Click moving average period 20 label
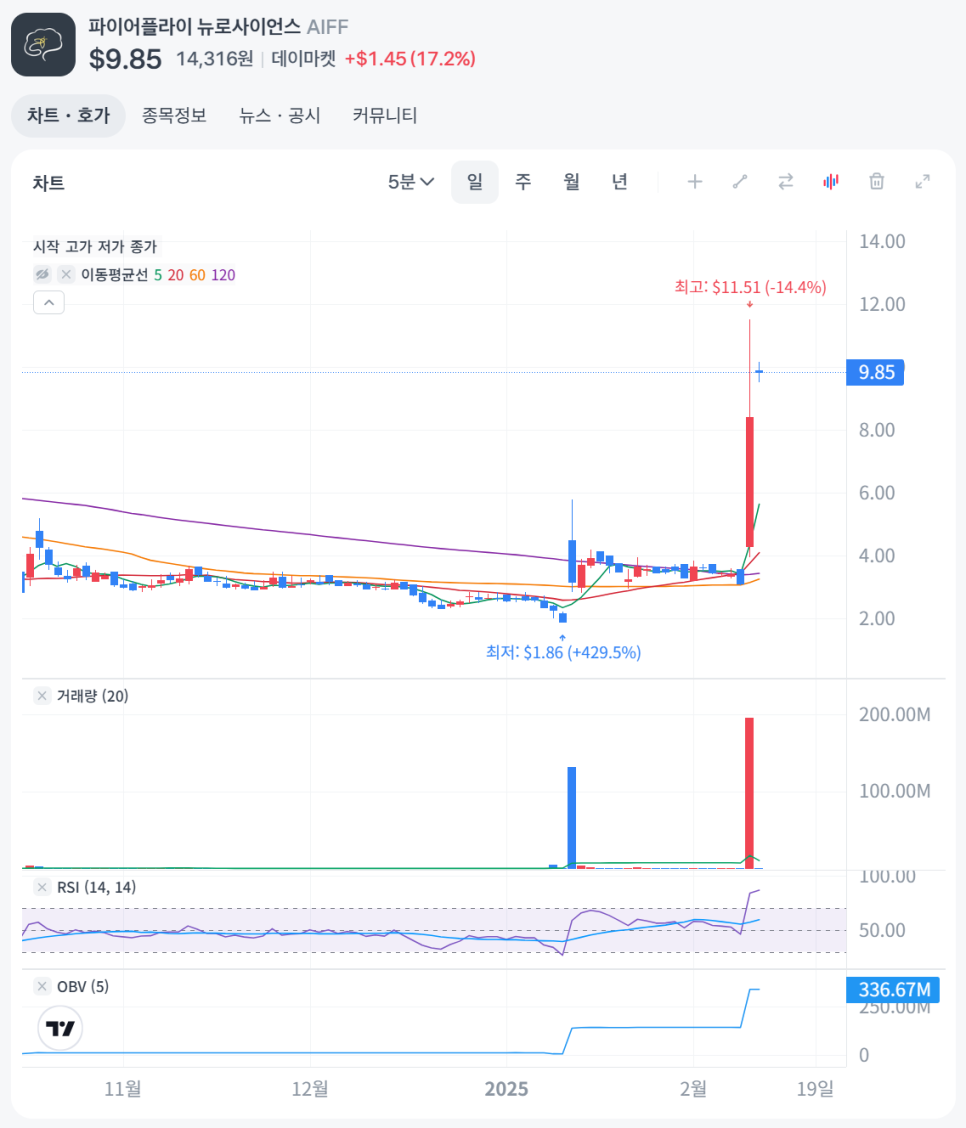Viewport: 966px width, 1128px height. pyautogui.click(x=176, y=275)
